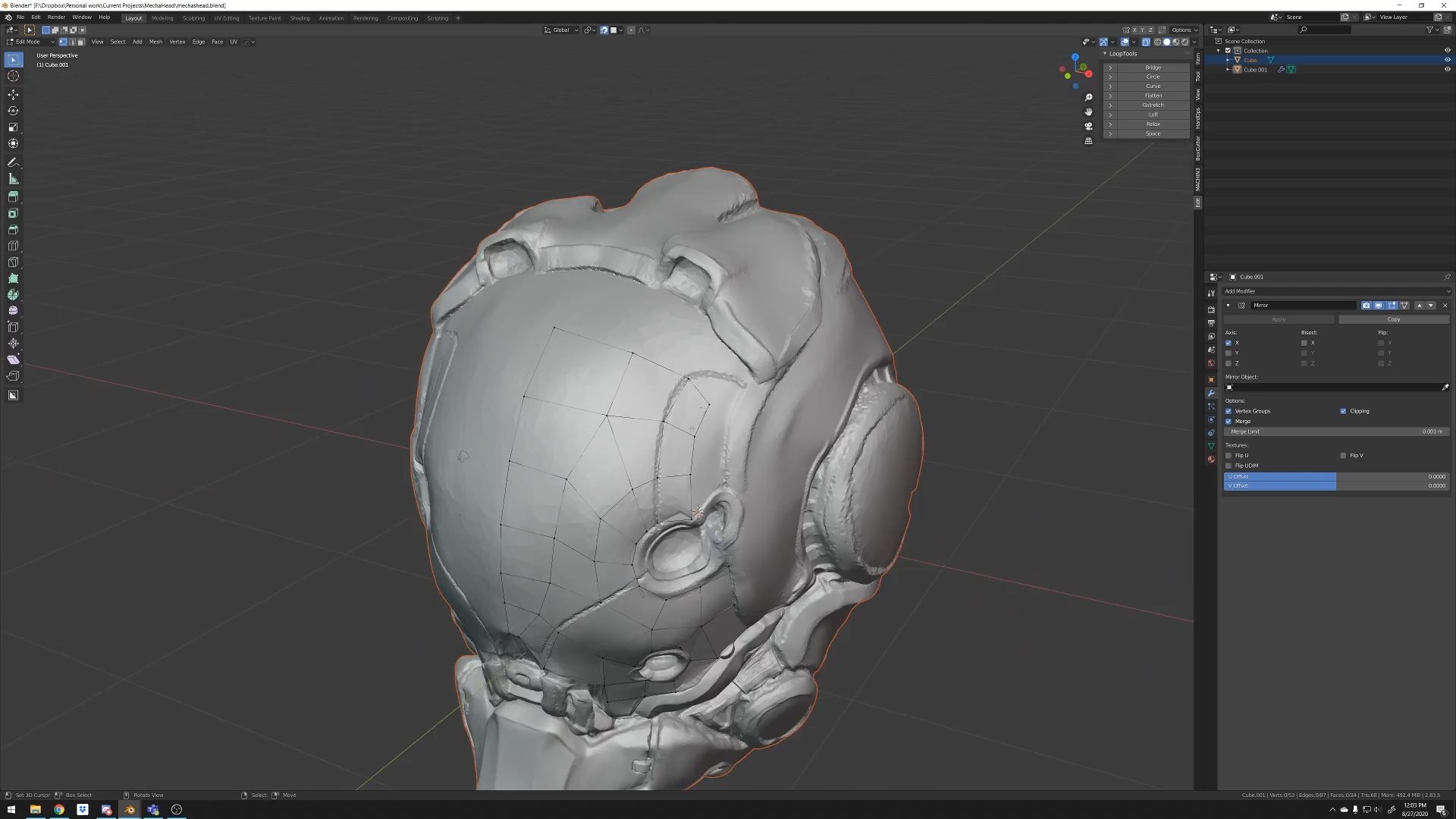Viewport: 1456px width, 819px height.
Task: Select the Measure tool
Action: (x=13, y=179)
